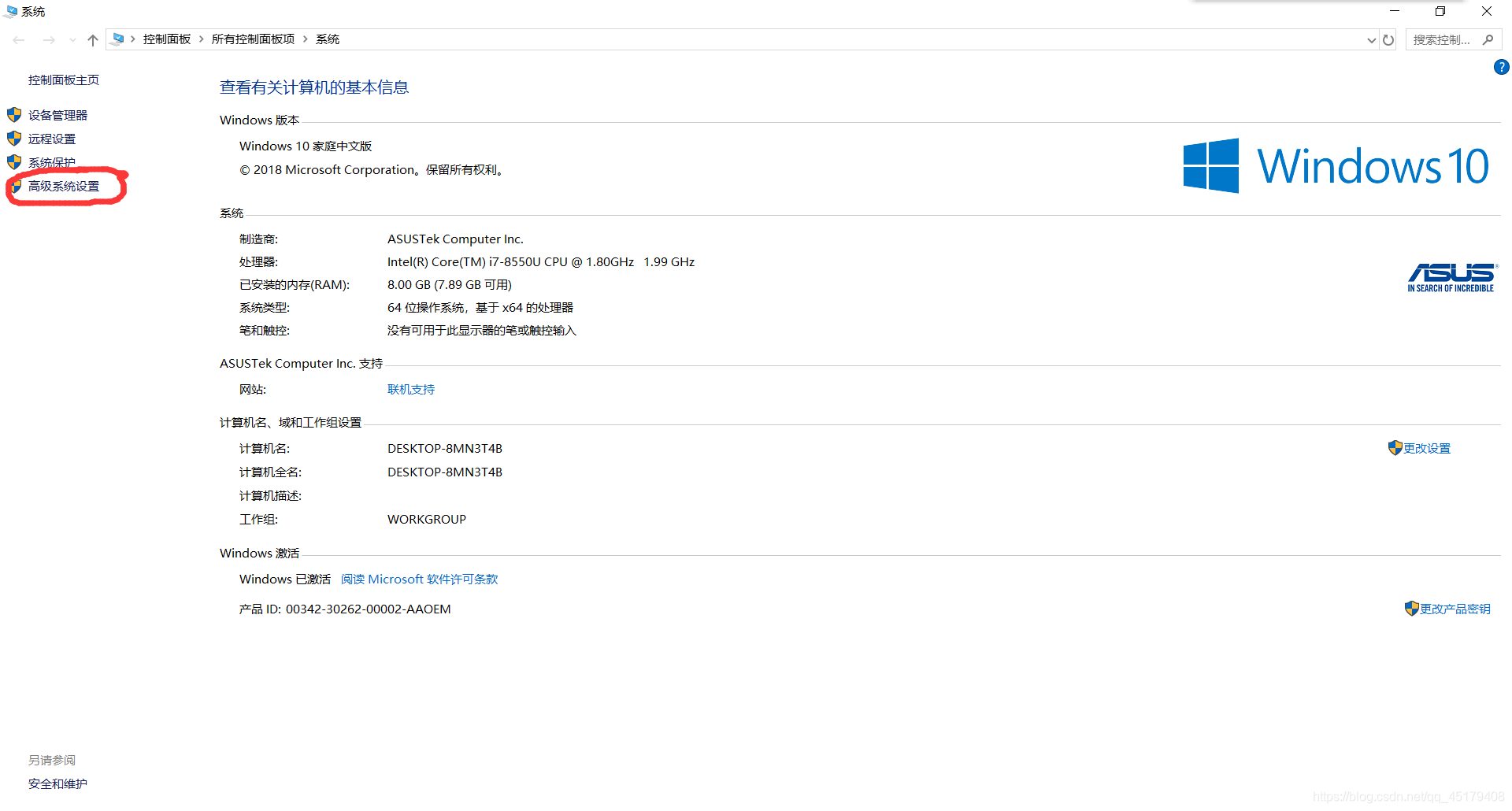Viewport: 1512px width, 811px height.
Task: Click 更改设置 to change computer name
Action: point(1427,448)
